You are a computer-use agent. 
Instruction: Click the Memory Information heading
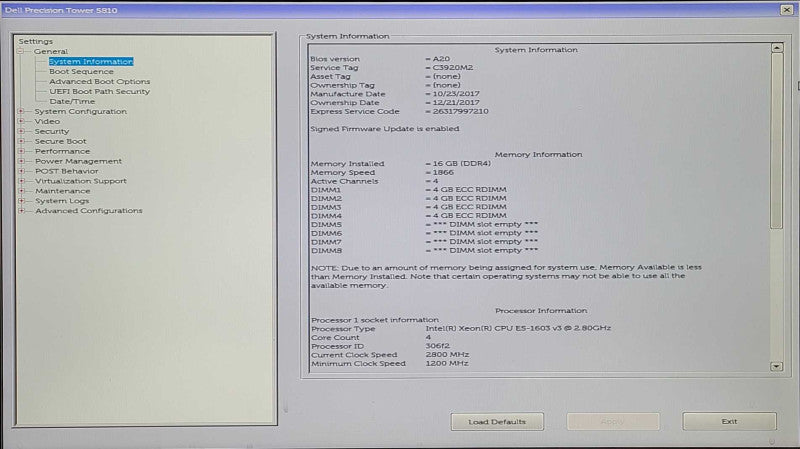(x=538, y=154)
